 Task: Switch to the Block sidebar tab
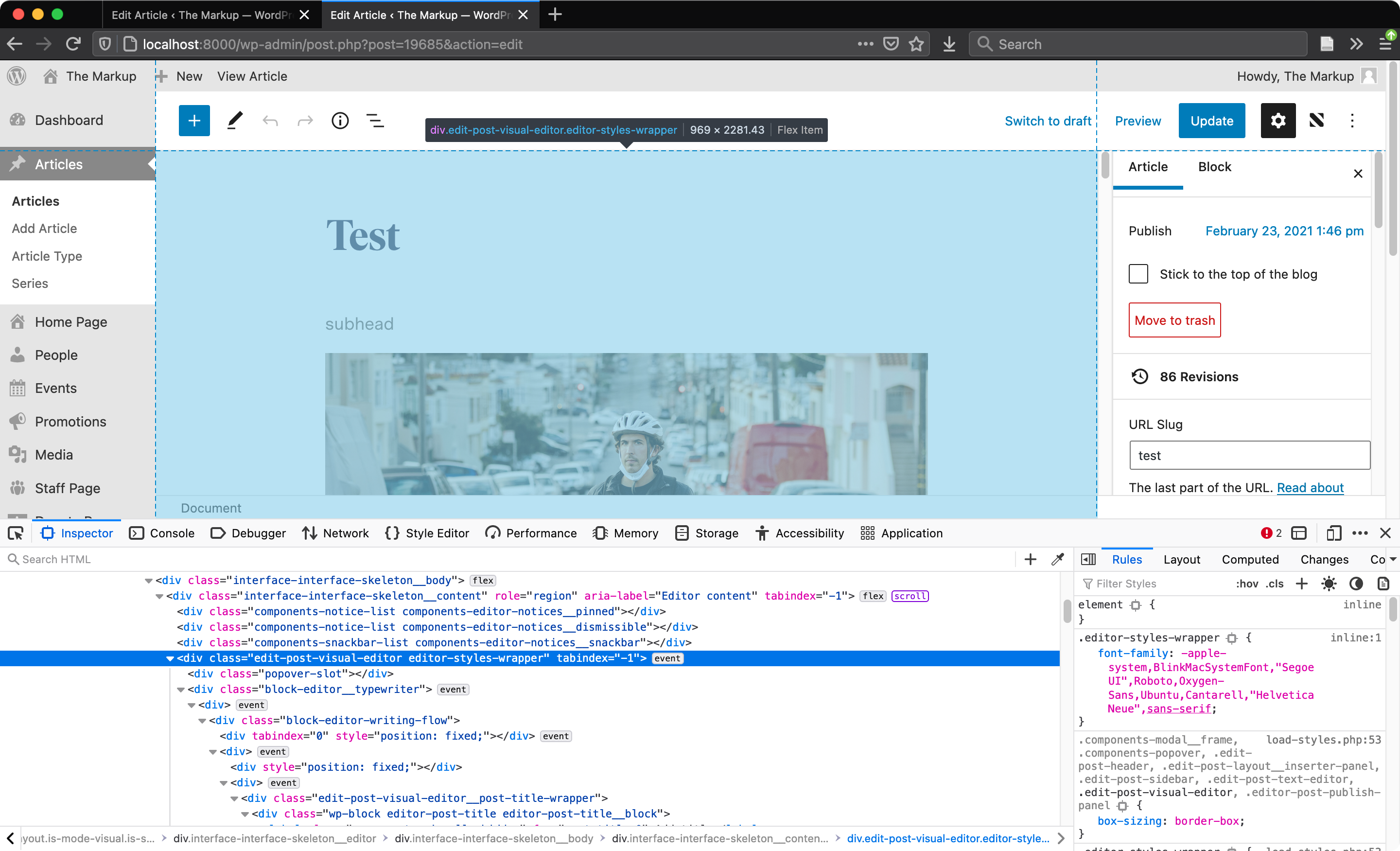pos(1214,167)
